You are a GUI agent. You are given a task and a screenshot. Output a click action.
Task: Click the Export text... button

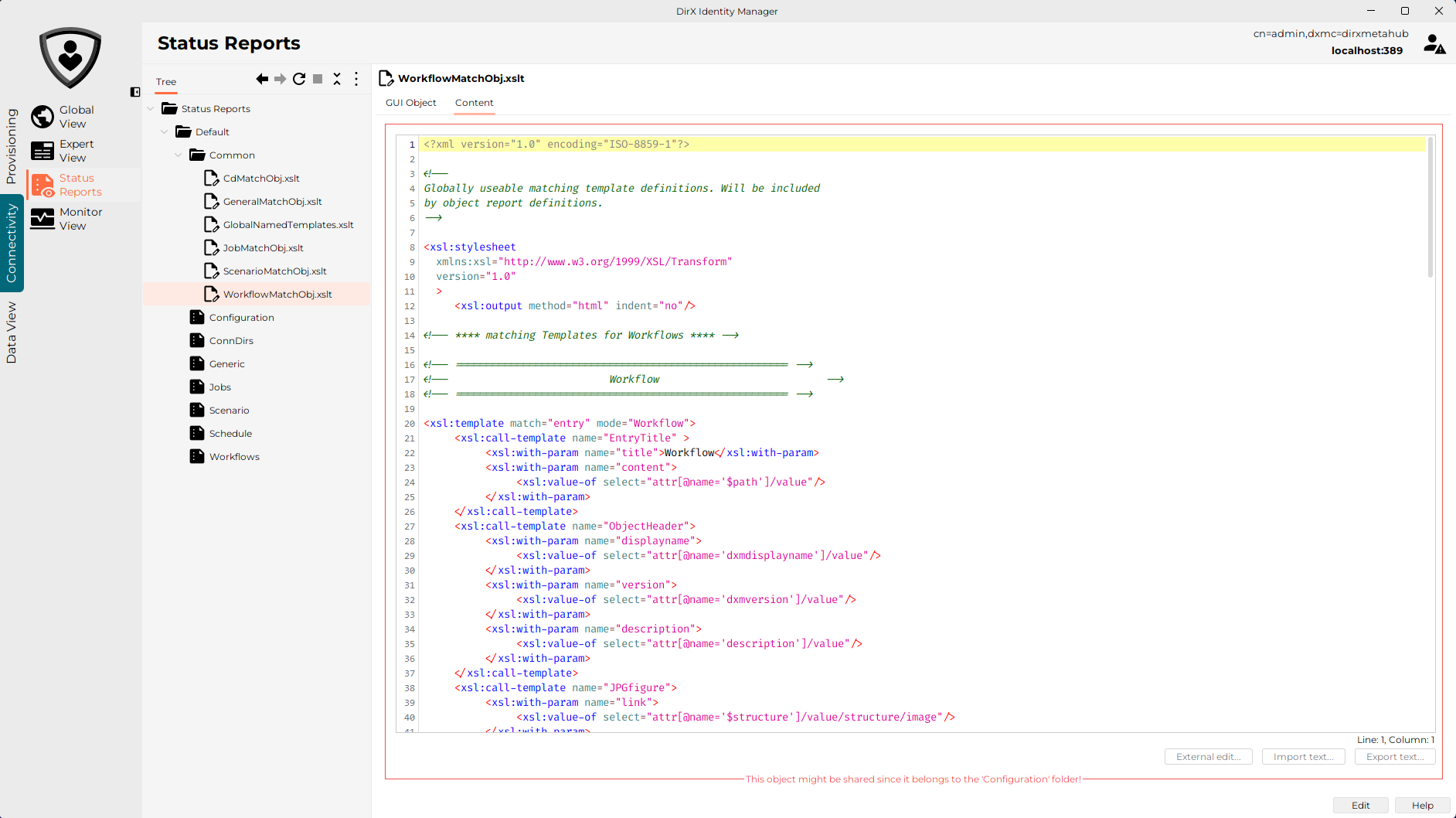click(x=1395, y=757)
